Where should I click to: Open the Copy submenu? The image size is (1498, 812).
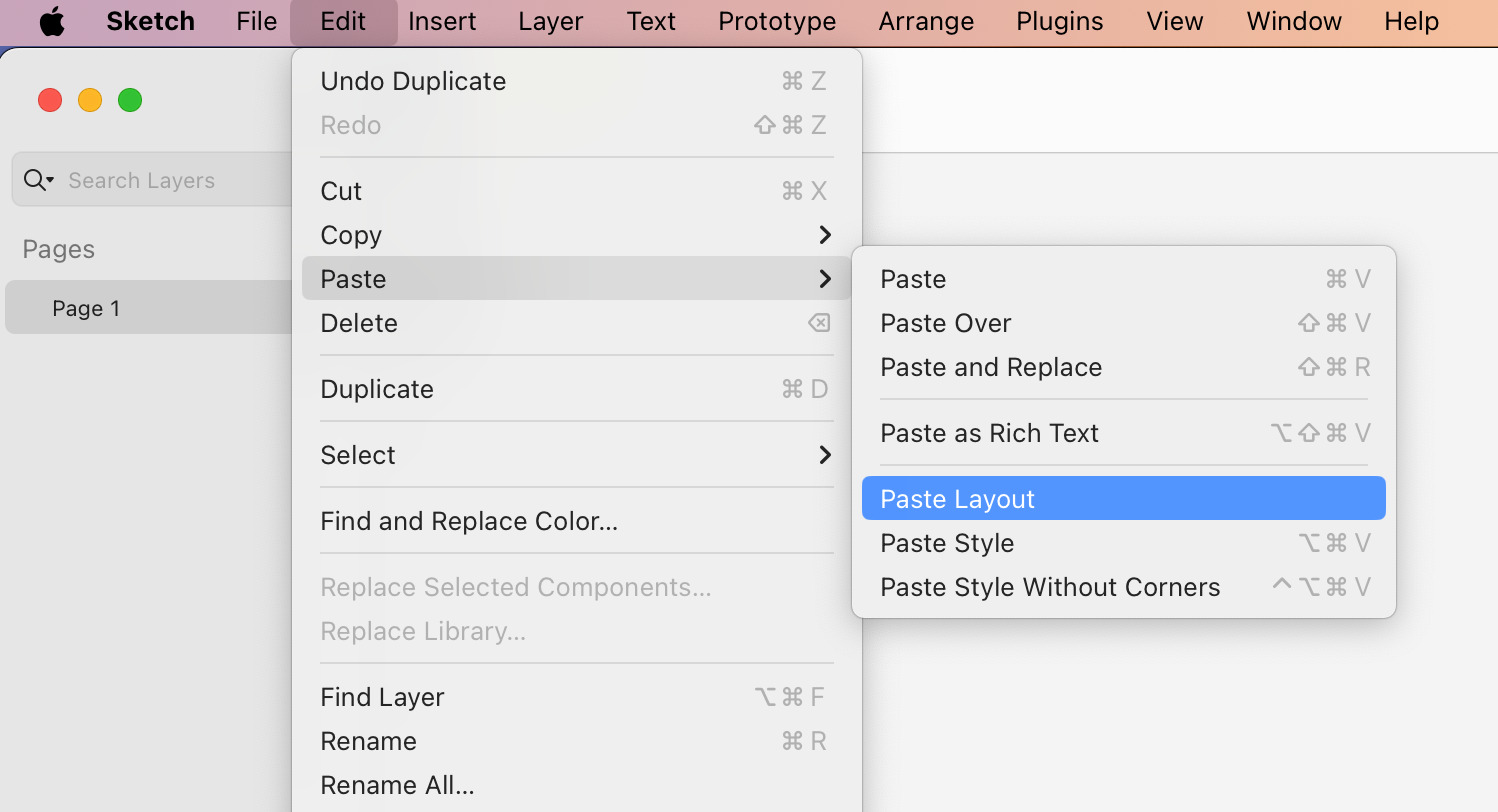tap(576, 235)
